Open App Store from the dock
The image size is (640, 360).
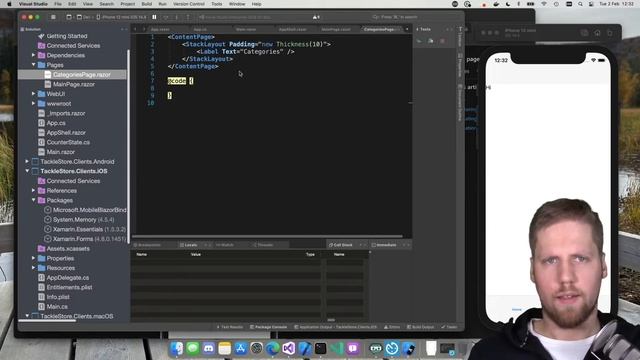240,349
